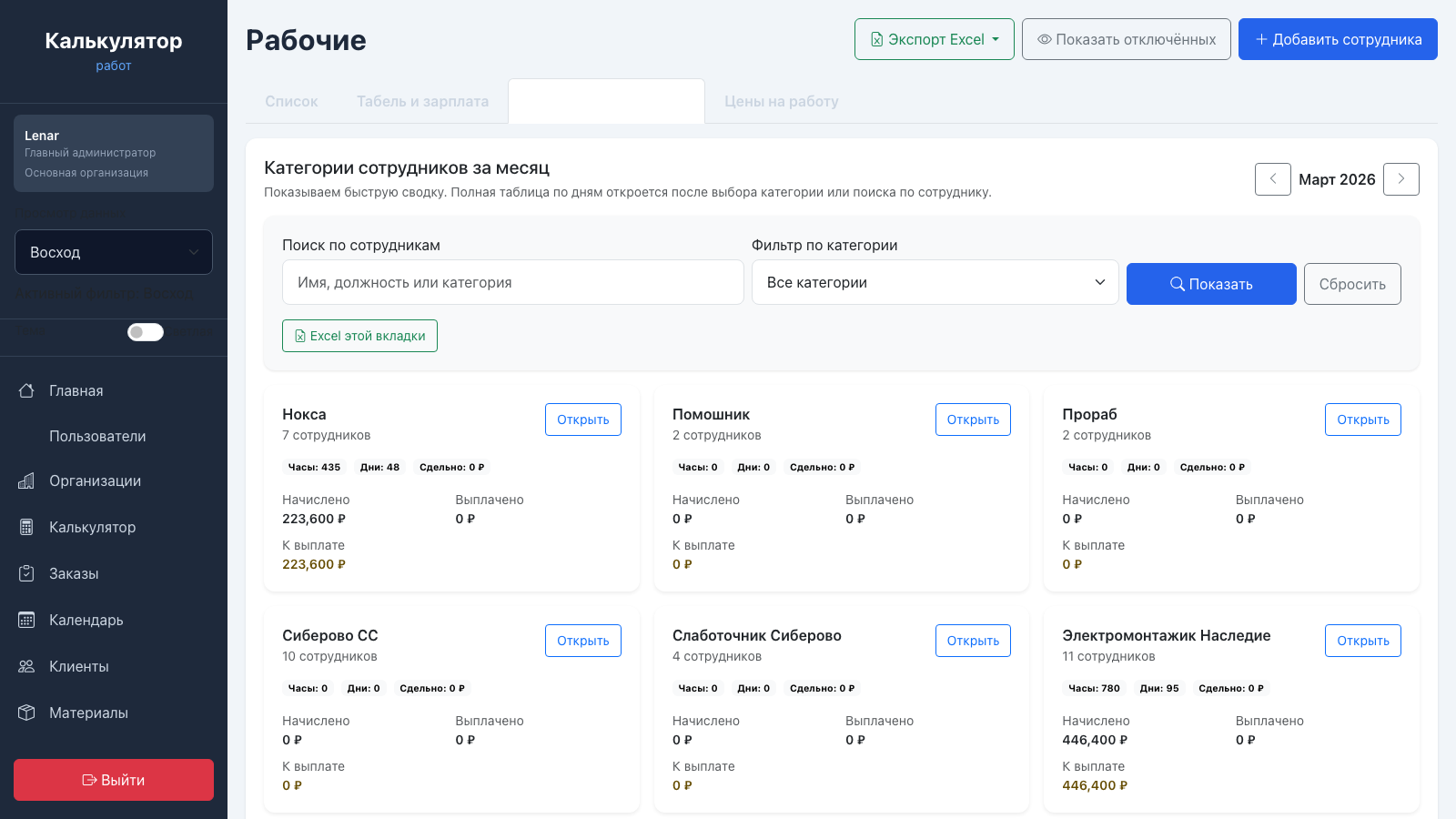The width and height of the screenshot is (1456, 819).
Task: Click the Календарь calendar icon in sidebar
Action: click(26, 620)
